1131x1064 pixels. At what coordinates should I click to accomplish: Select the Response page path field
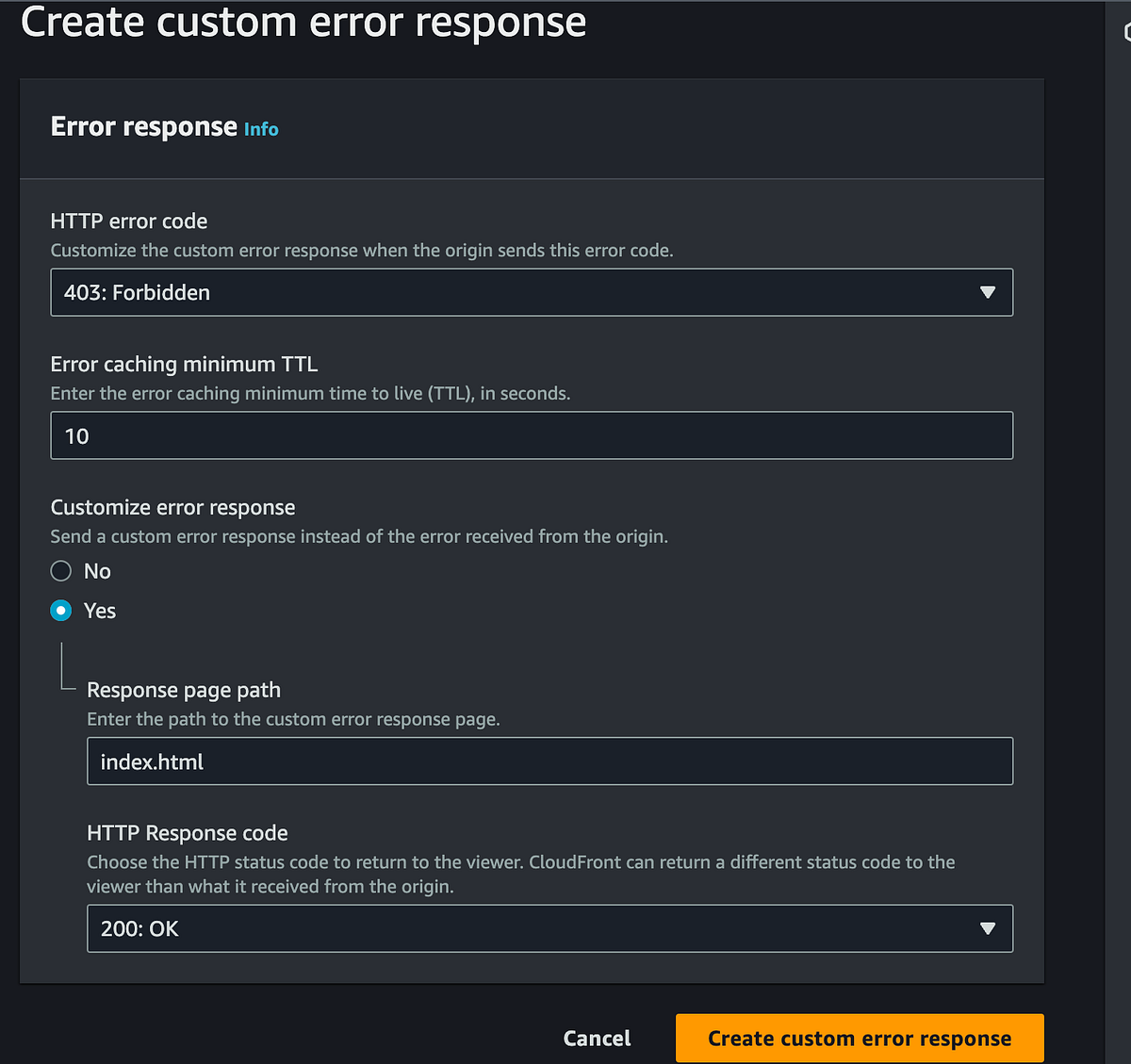[549, 761]
